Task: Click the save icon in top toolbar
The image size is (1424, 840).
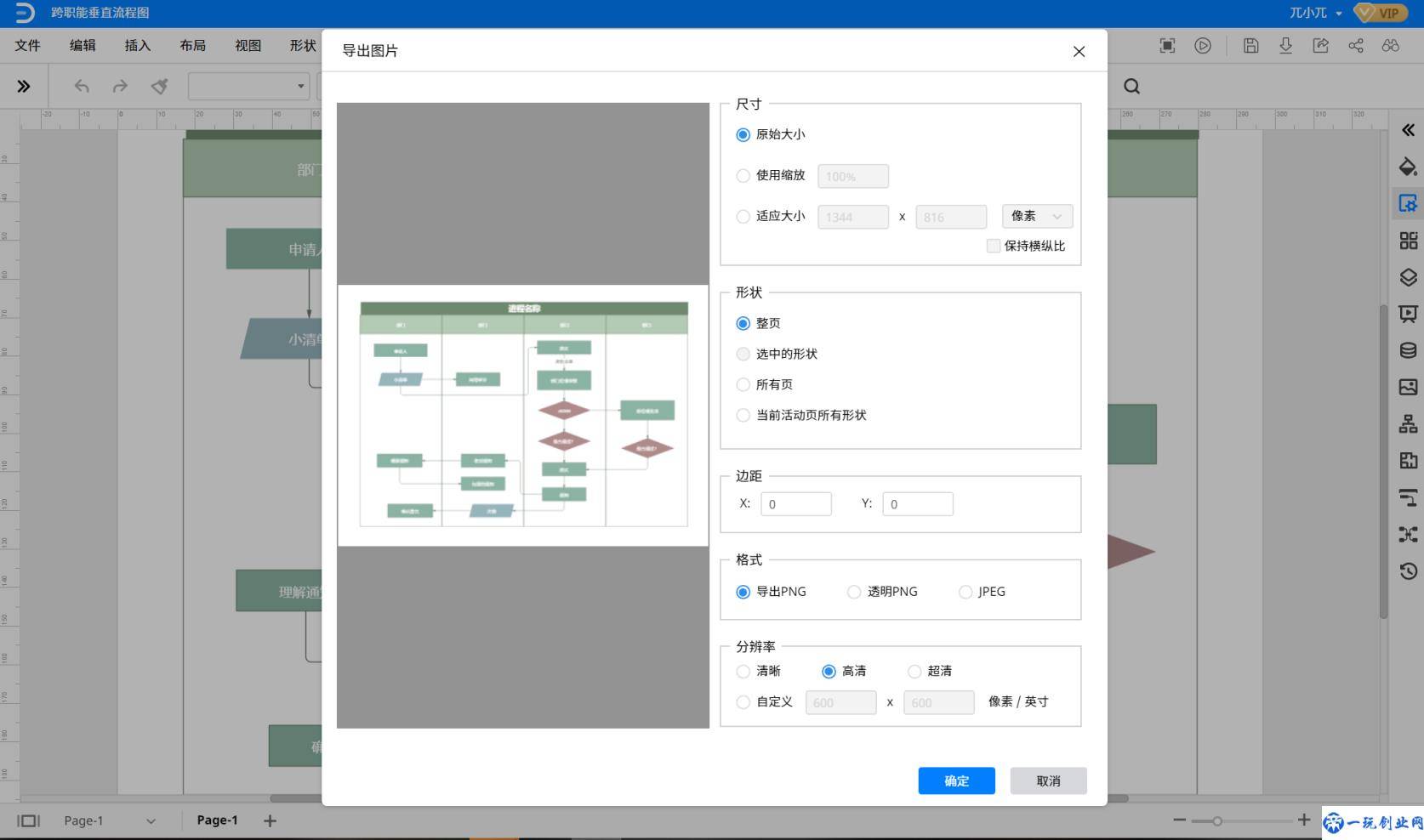Action: tap(1250, 46)
